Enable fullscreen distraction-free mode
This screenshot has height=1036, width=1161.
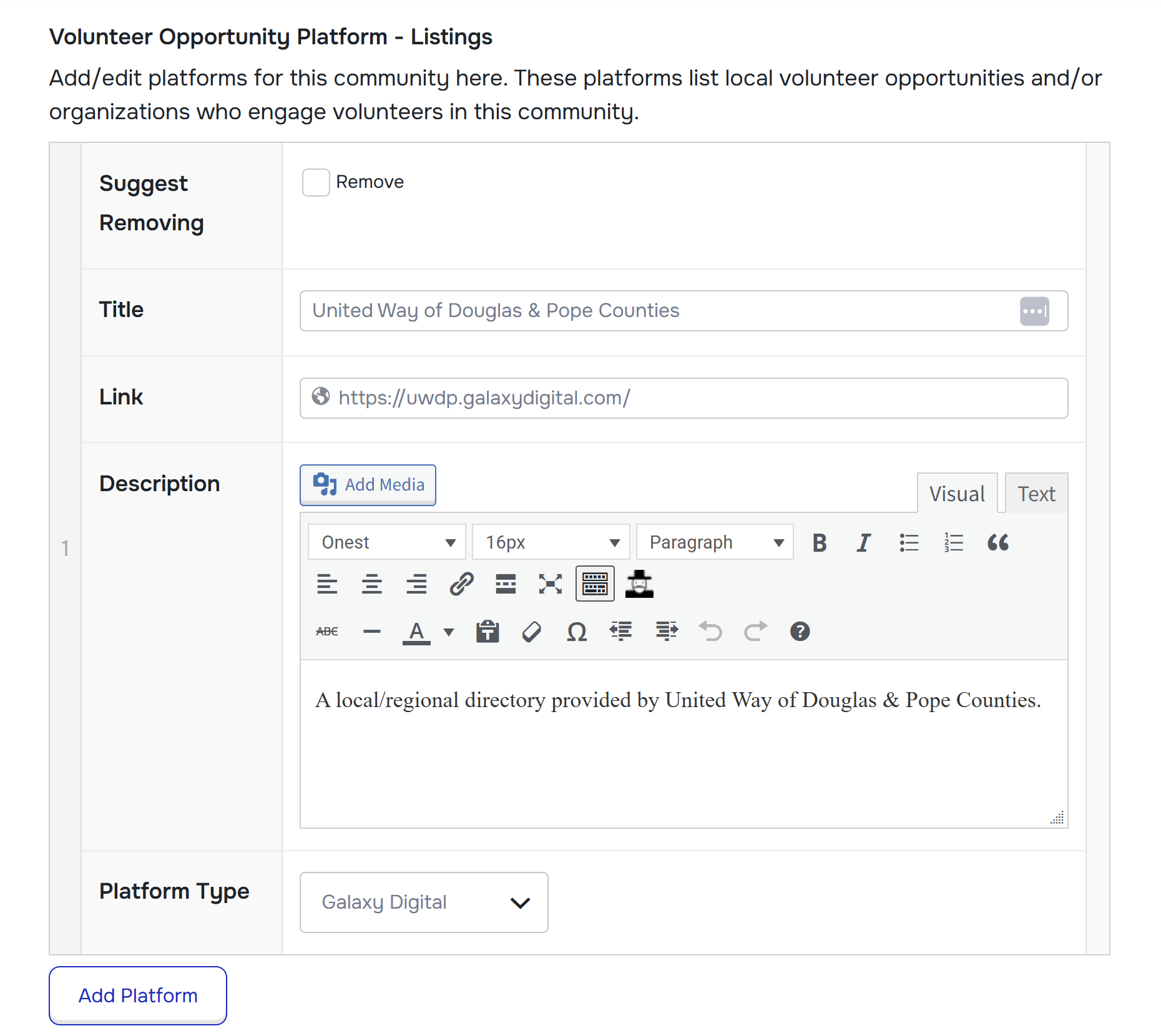(550, 585)
